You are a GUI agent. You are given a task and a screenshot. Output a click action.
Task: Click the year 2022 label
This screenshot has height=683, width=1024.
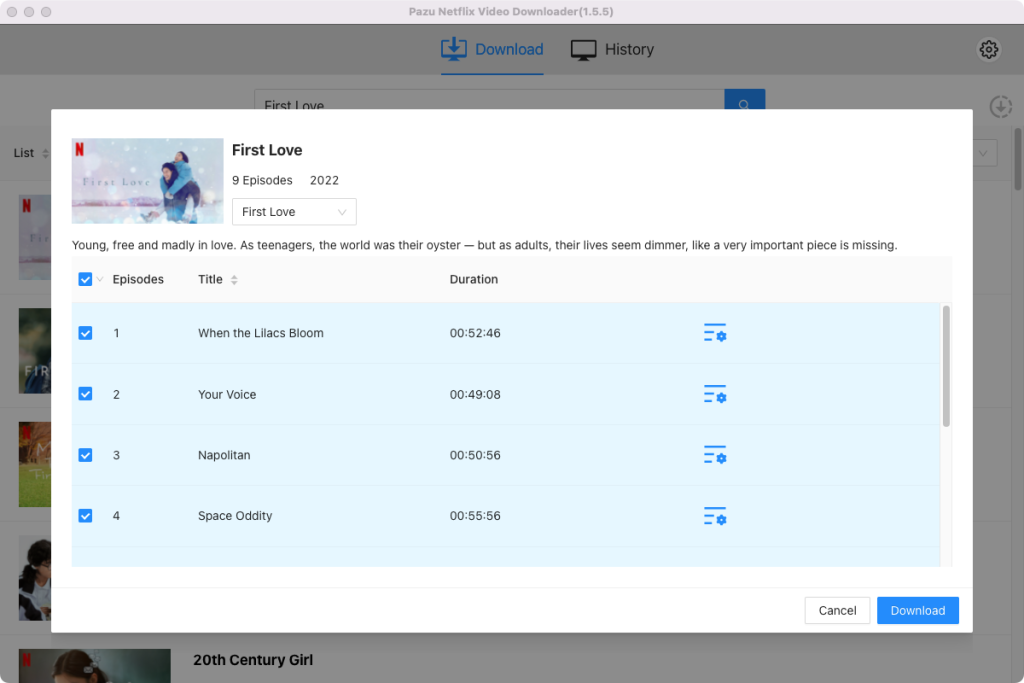click(x=324, y=180)
